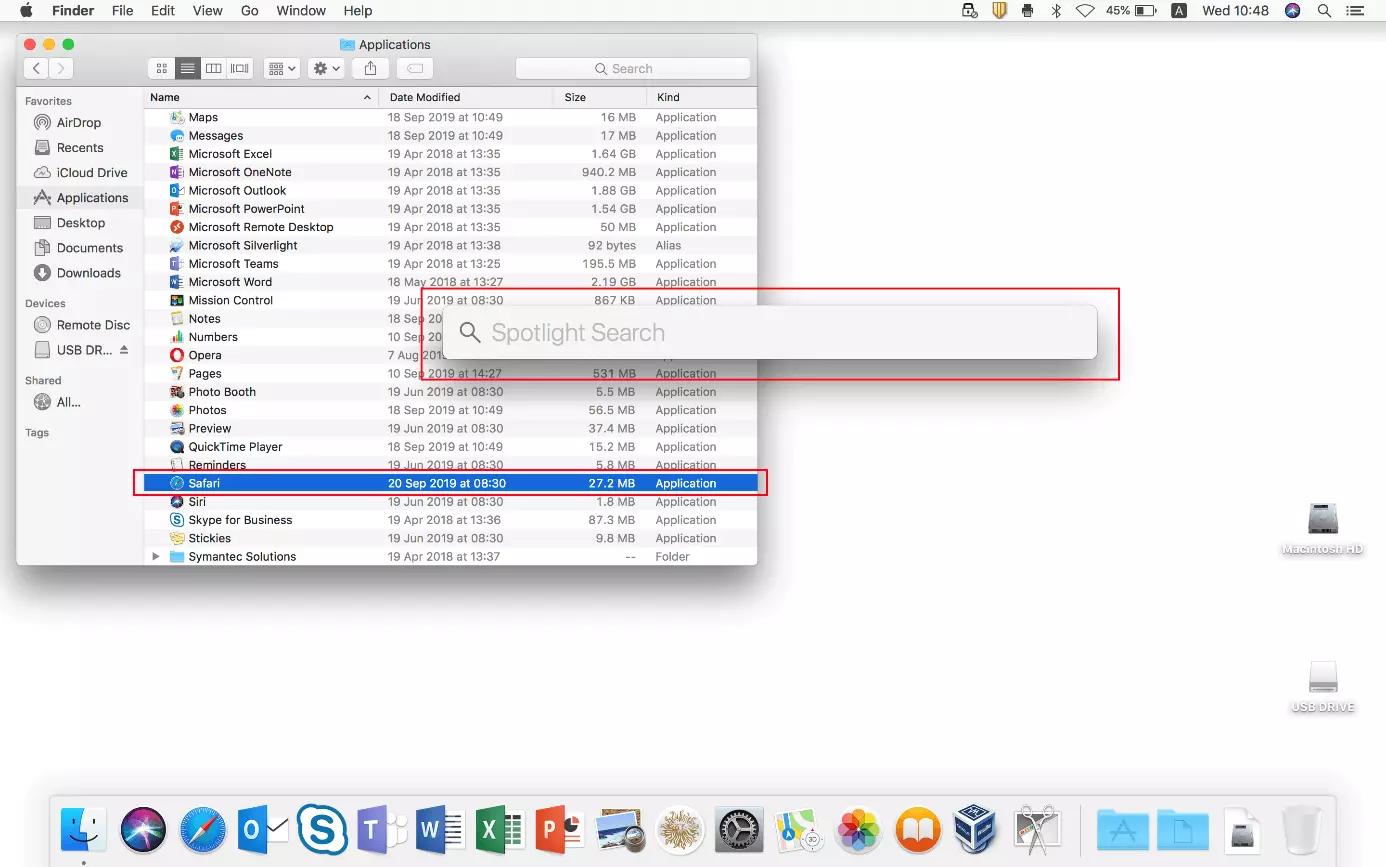The width and height of the screenshot is (1386, 867).
Task: Switch Finder to gallery view
Action: pyautogui.click(x=240, y=68)
